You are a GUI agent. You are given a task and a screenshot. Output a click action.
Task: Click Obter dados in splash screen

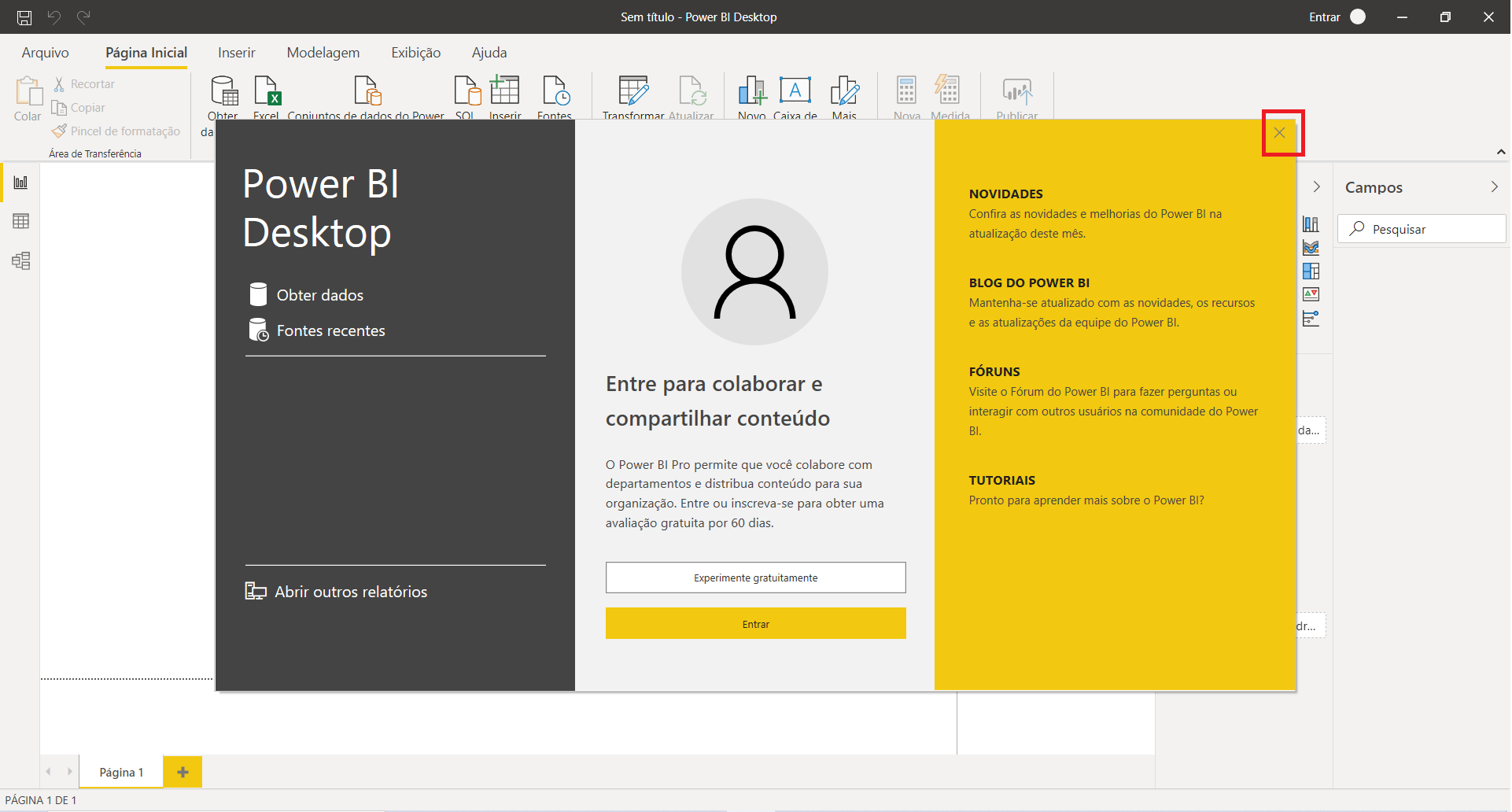pos(306,295)
